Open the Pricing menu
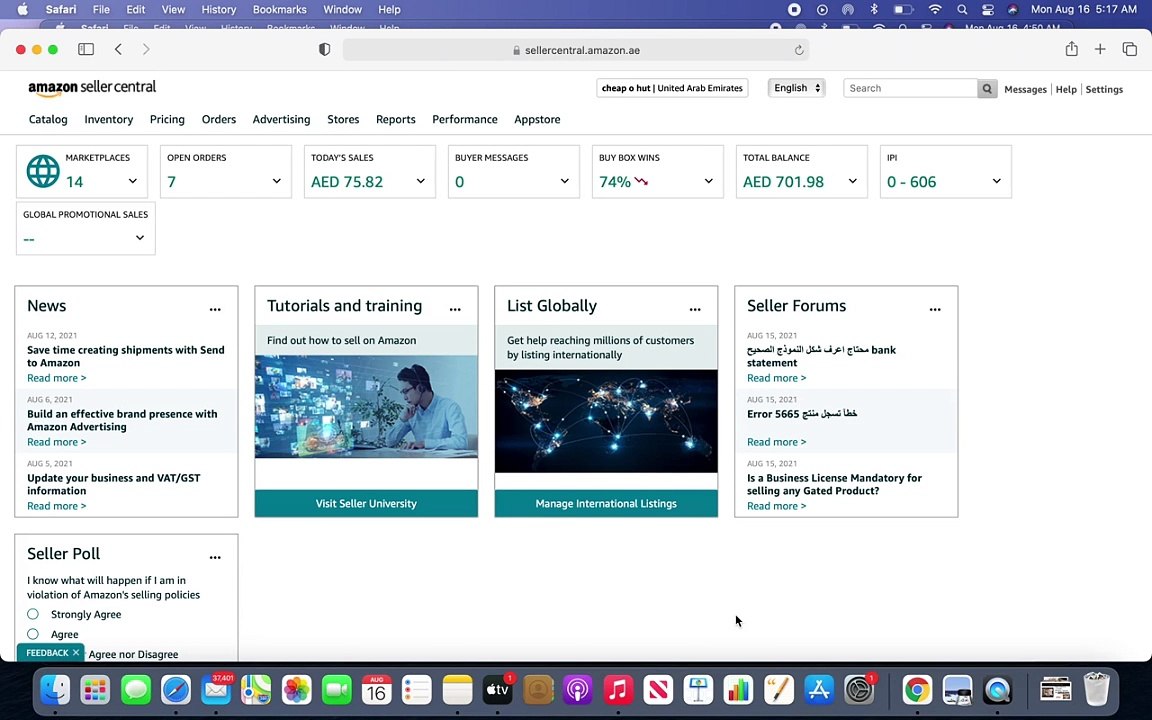 [x=168, y=119]
